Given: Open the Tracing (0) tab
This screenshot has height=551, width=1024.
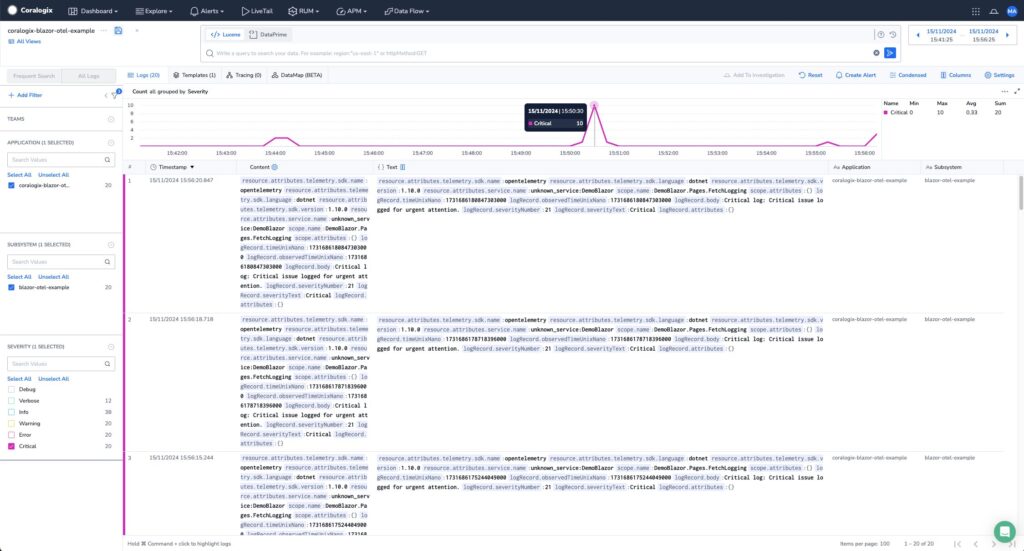Looking at the screenshot, I should 244,75.
